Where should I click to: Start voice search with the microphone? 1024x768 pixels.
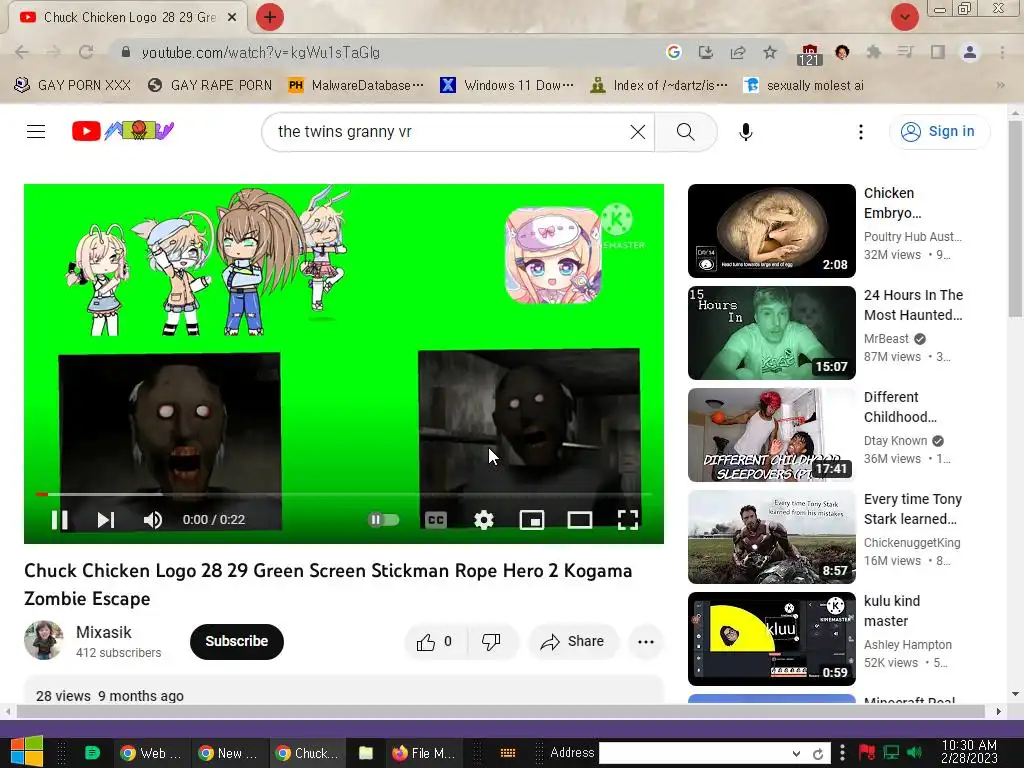745,132
